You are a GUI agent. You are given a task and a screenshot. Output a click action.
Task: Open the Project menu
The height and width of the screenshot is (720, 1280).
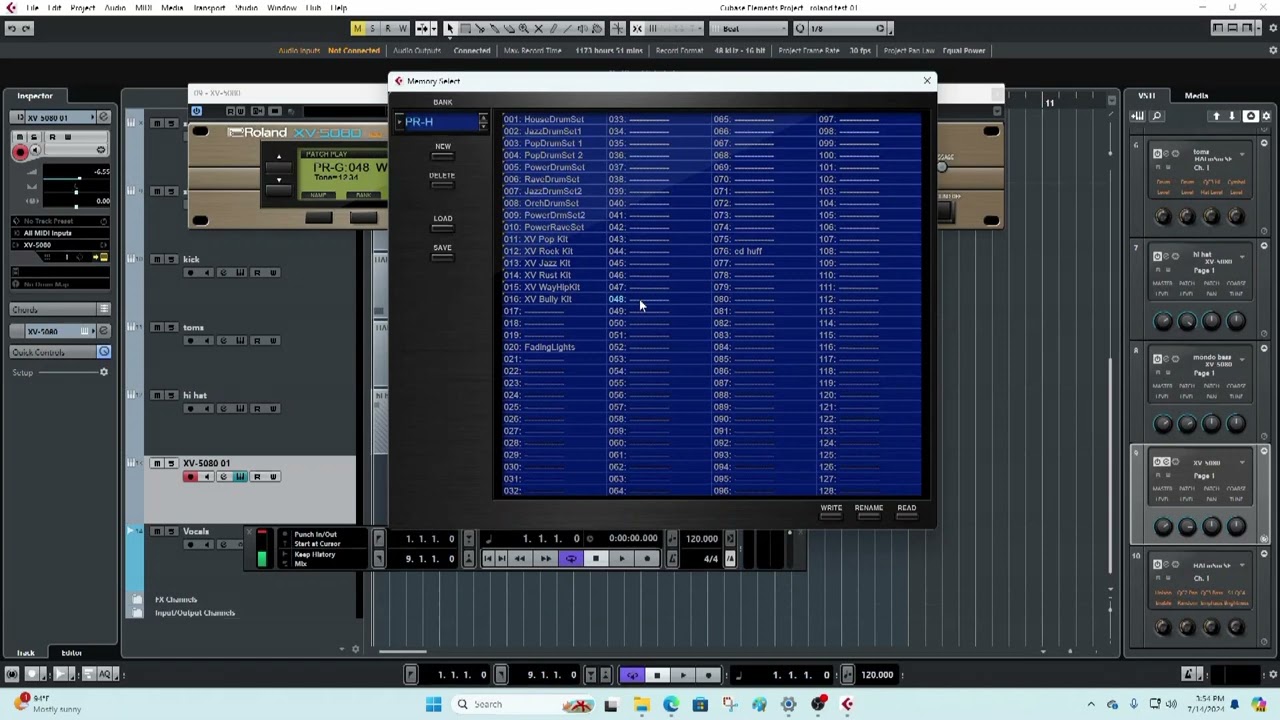coord(83,8)
